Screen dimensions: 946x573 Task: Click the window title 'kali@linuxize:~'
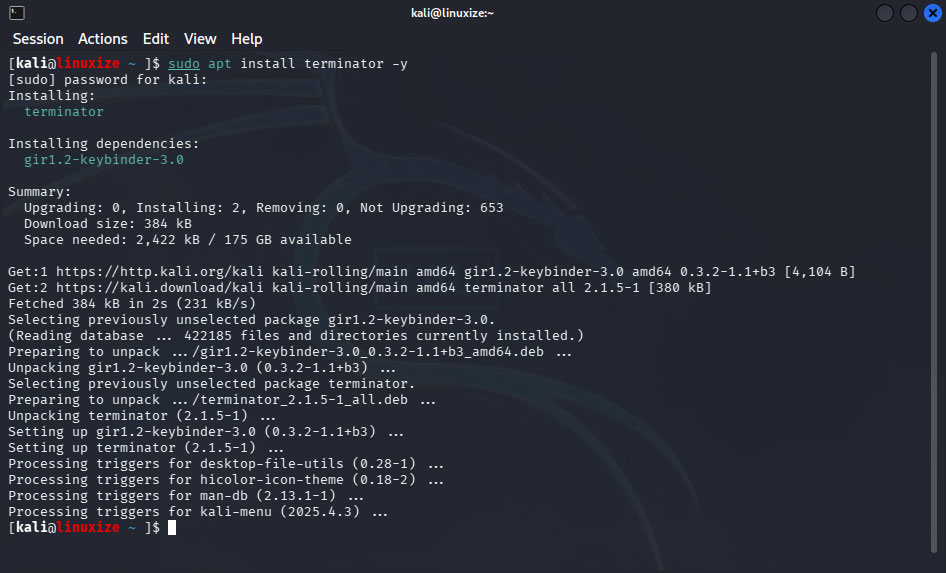[x=452, y=13]
